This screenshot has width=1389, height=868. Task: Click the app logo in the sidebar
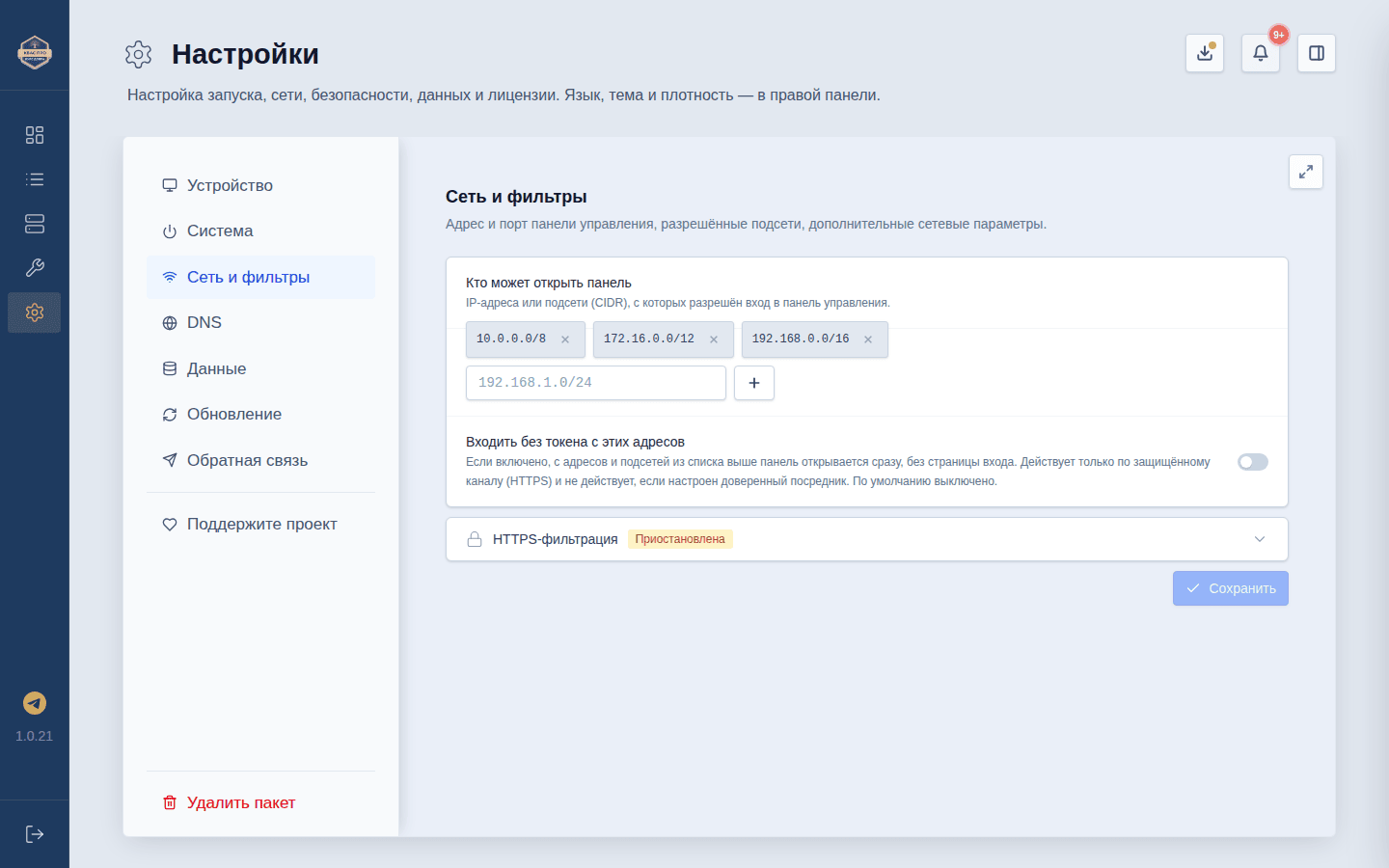[35, 52]
